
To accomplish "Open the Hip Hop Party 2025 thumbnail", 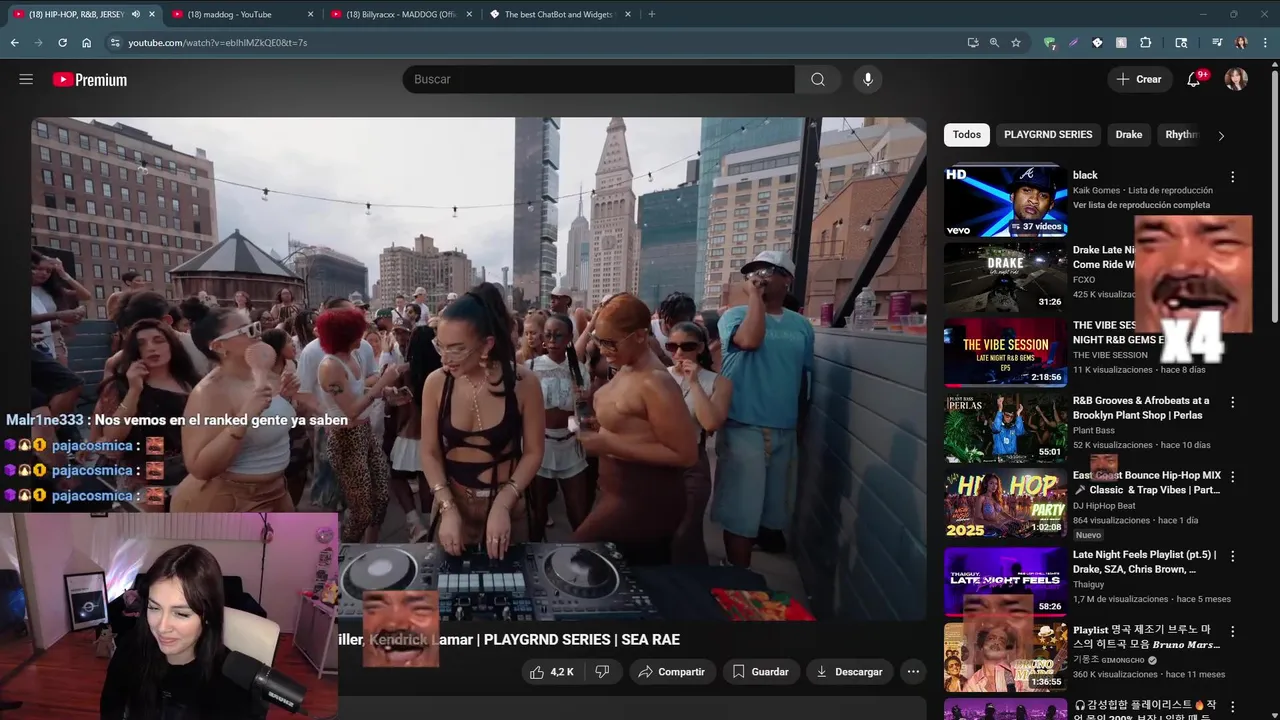I will [1005, 503].
